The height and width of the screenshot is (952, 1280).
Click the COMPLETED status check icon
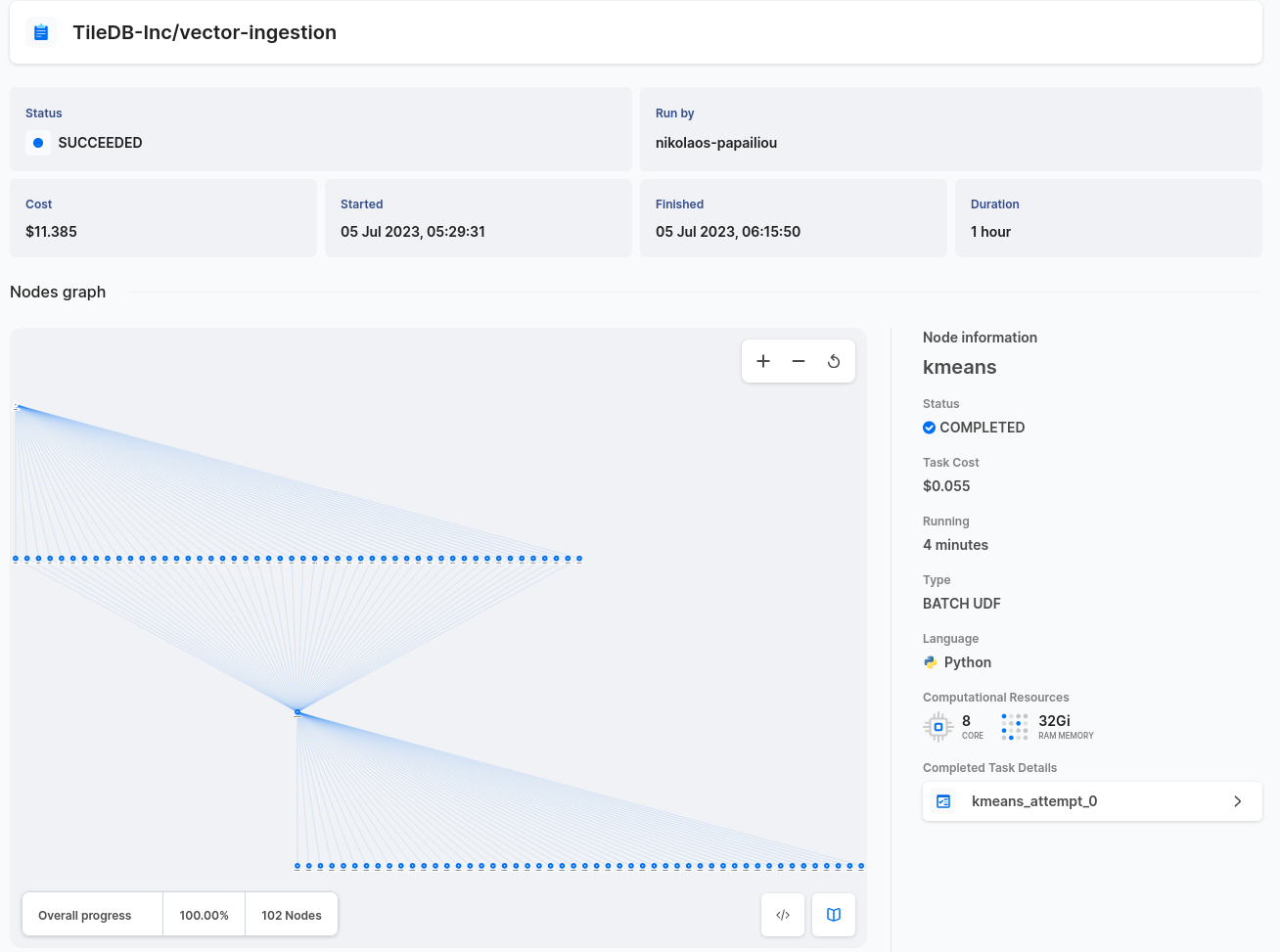930,428
